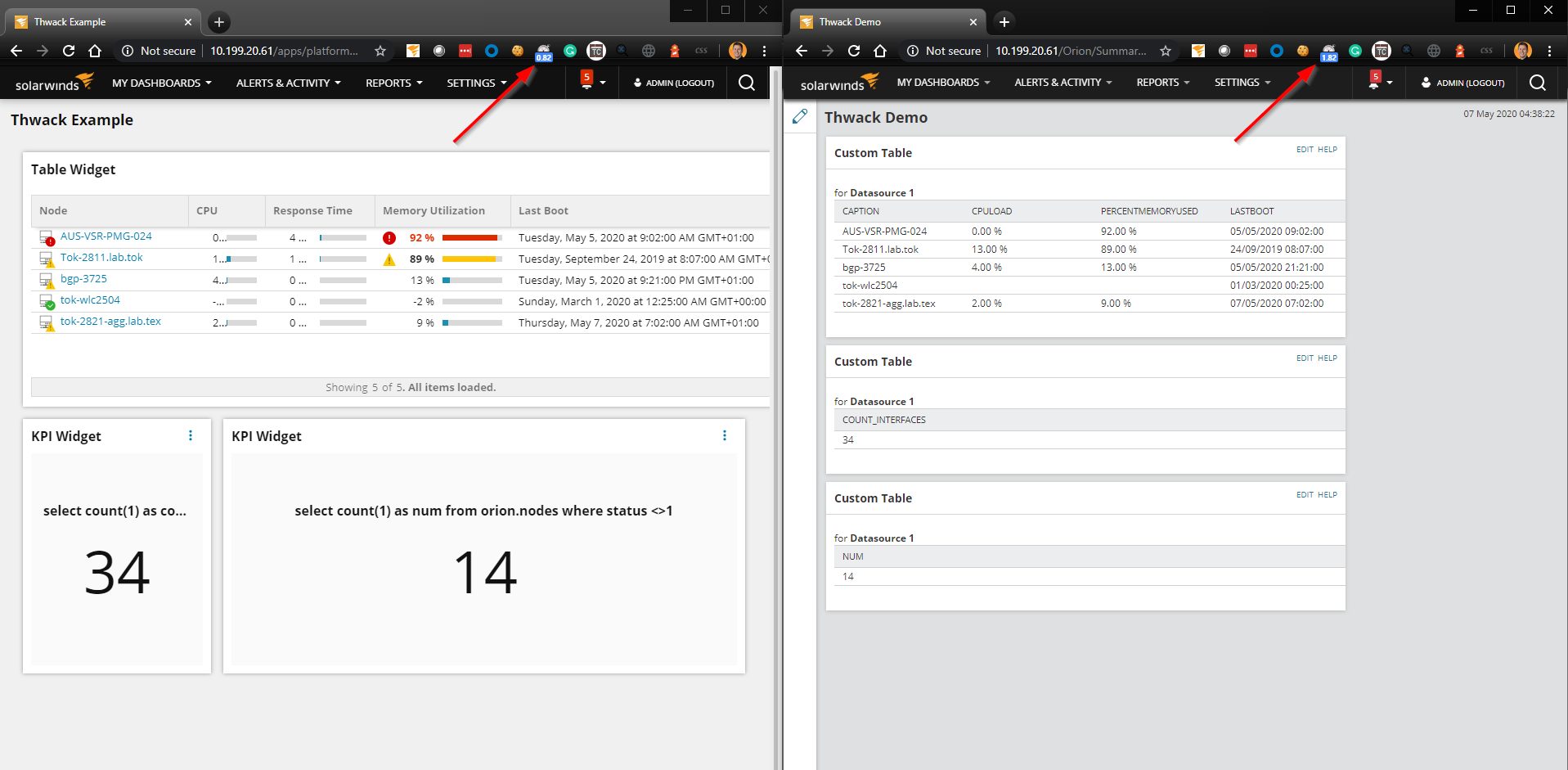Expand My Dashboards menu in Thwack Demo
1568x770 pixels.
pos(944,83)
